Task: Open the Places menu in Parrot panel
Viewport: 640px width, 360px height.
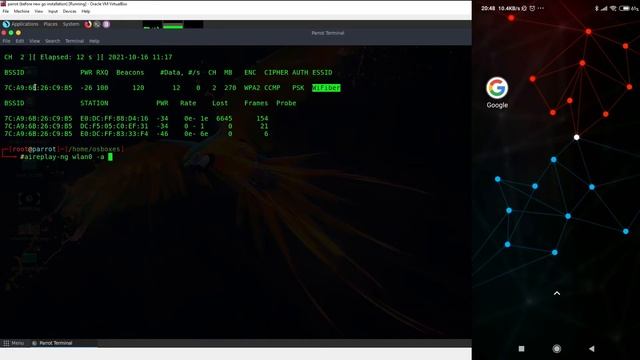Action: [51, 24]
